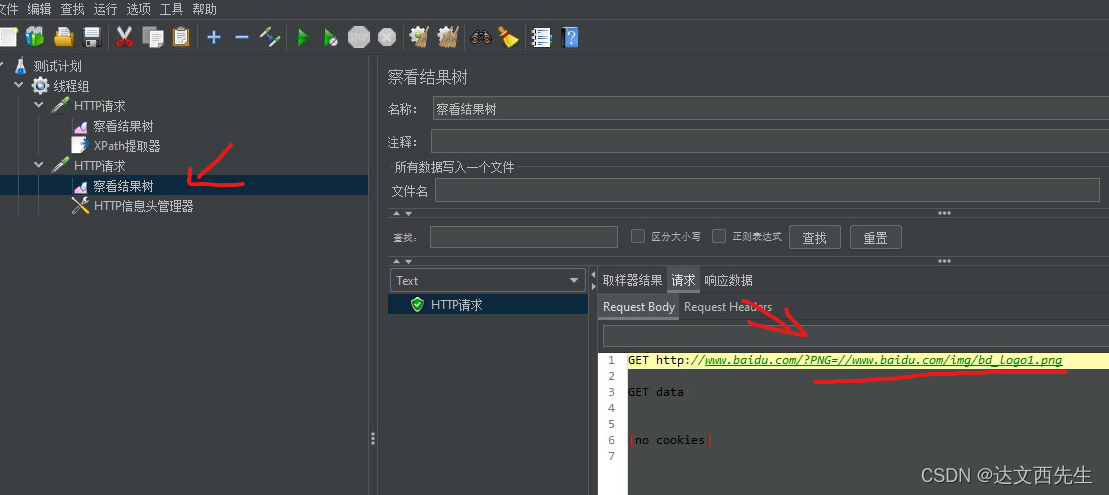This screenshot has height=495, width=1109.
Task: Click the gear icon beside 线程组
Action: (40, 86)
